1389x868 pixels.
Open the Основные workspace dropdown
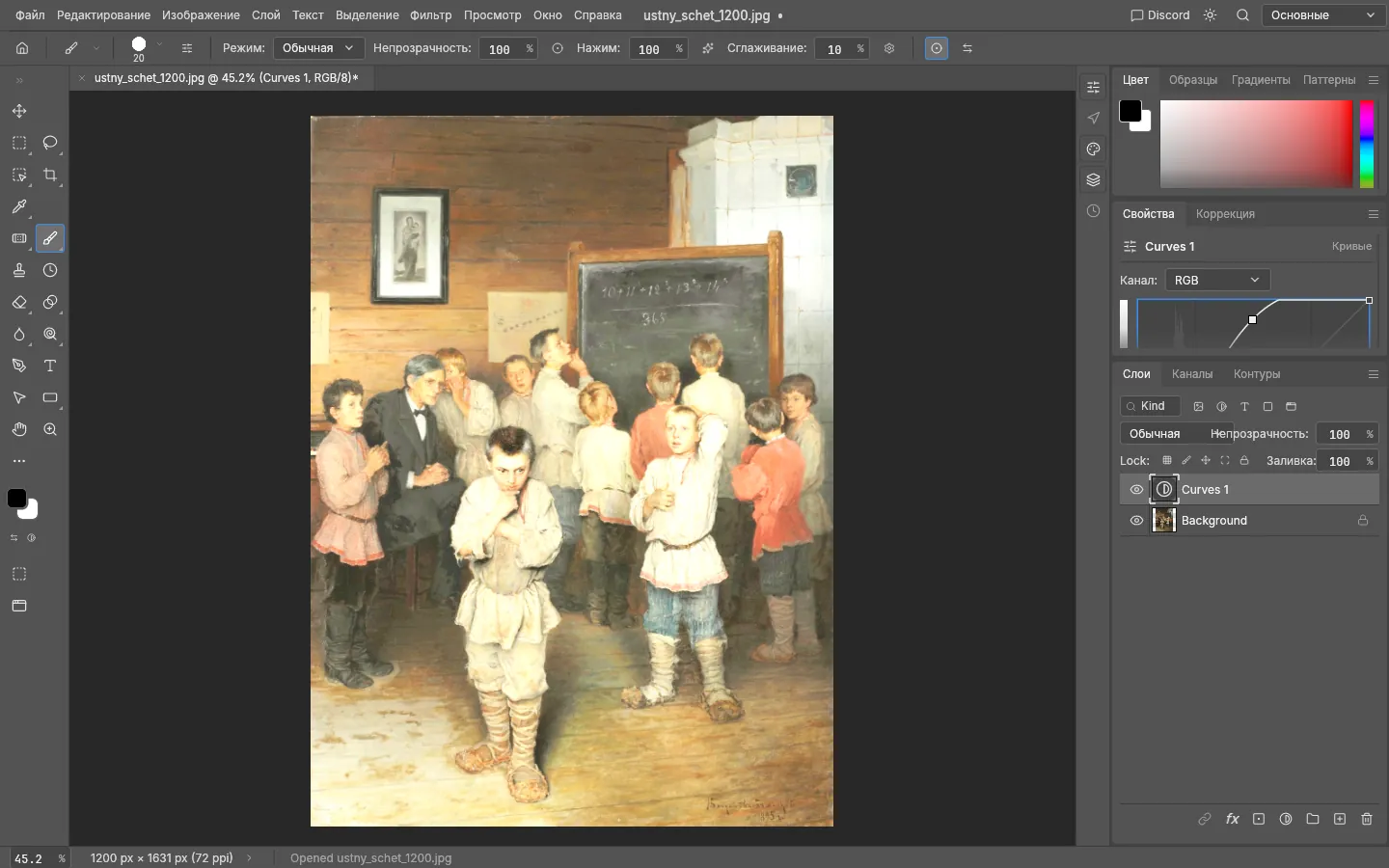coord(1322,15)
